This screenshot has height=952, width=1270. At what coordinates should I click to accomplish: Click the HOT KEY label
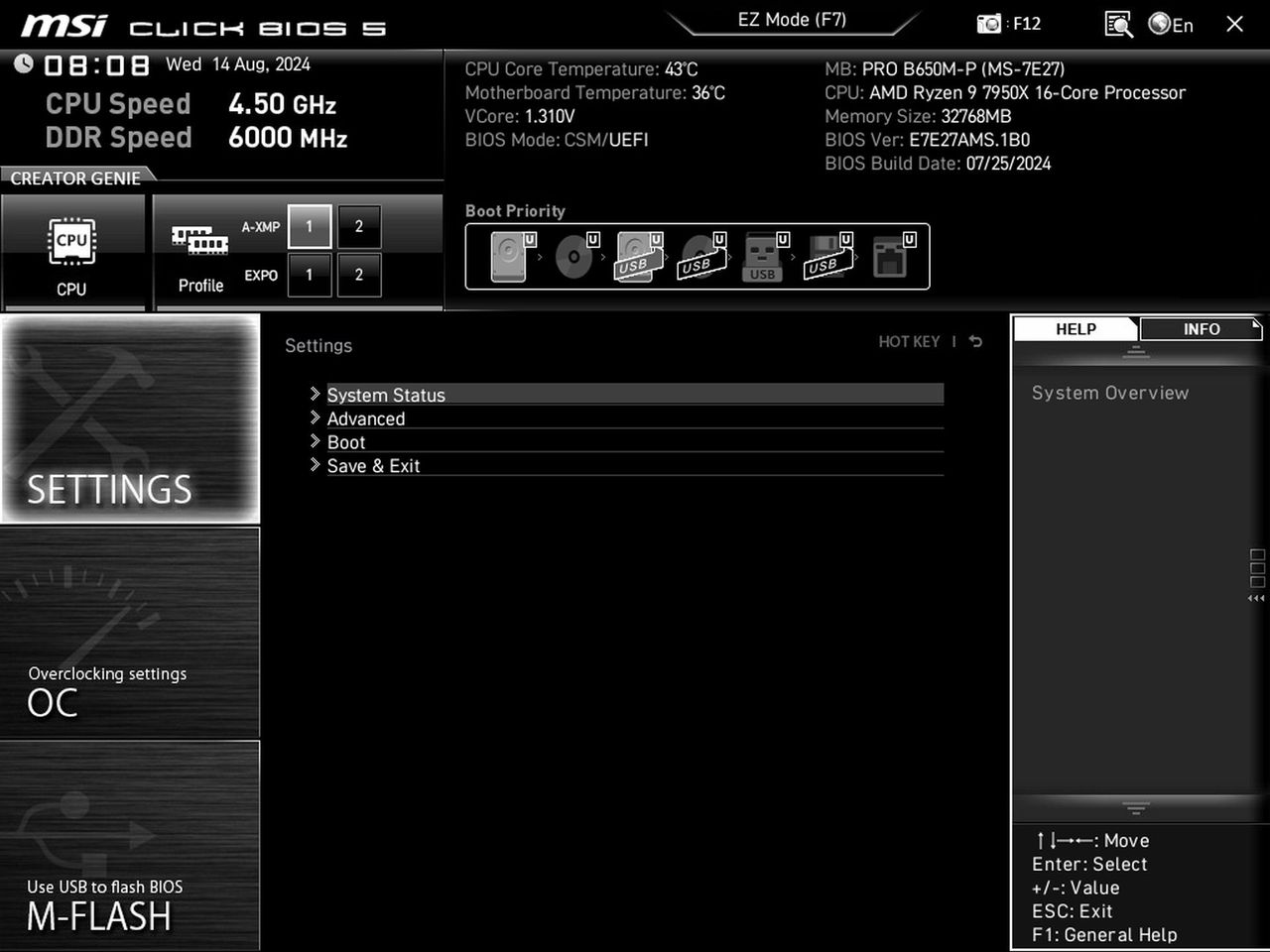tap(909, 342)
